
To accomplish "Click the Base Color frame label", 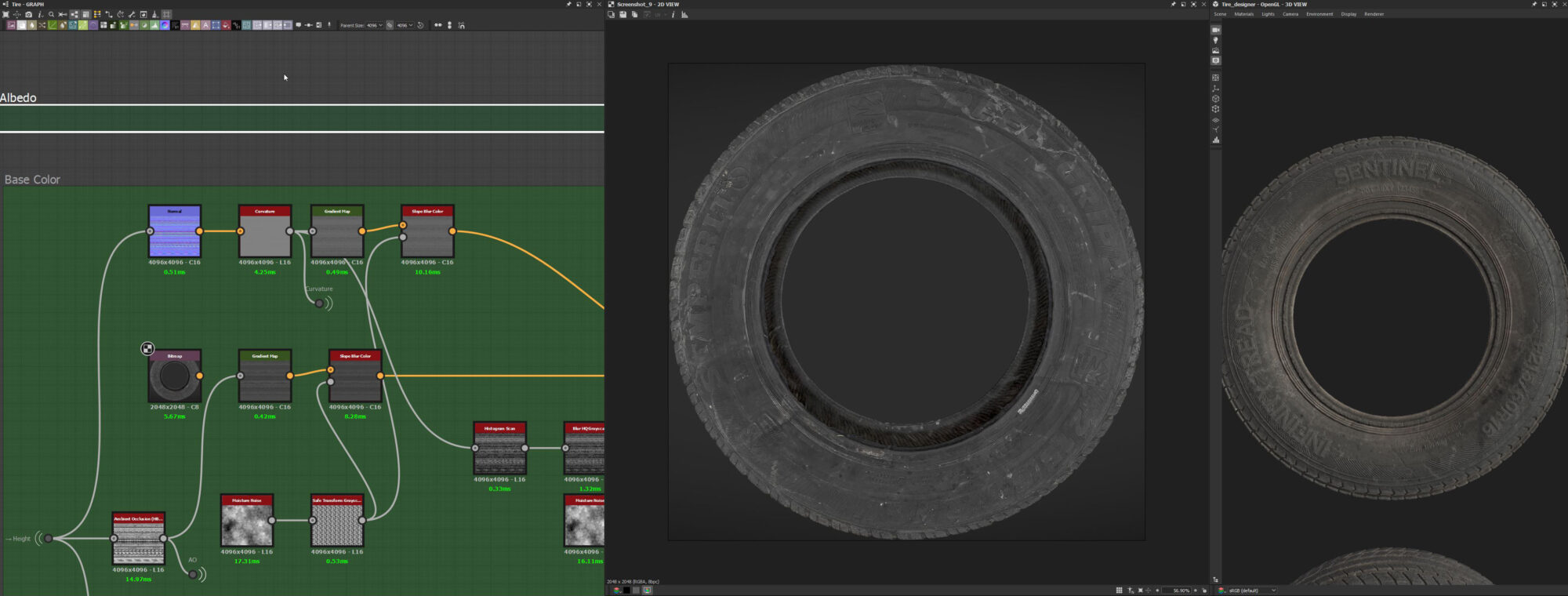I will pyautogui.click(x=32, y=180).
